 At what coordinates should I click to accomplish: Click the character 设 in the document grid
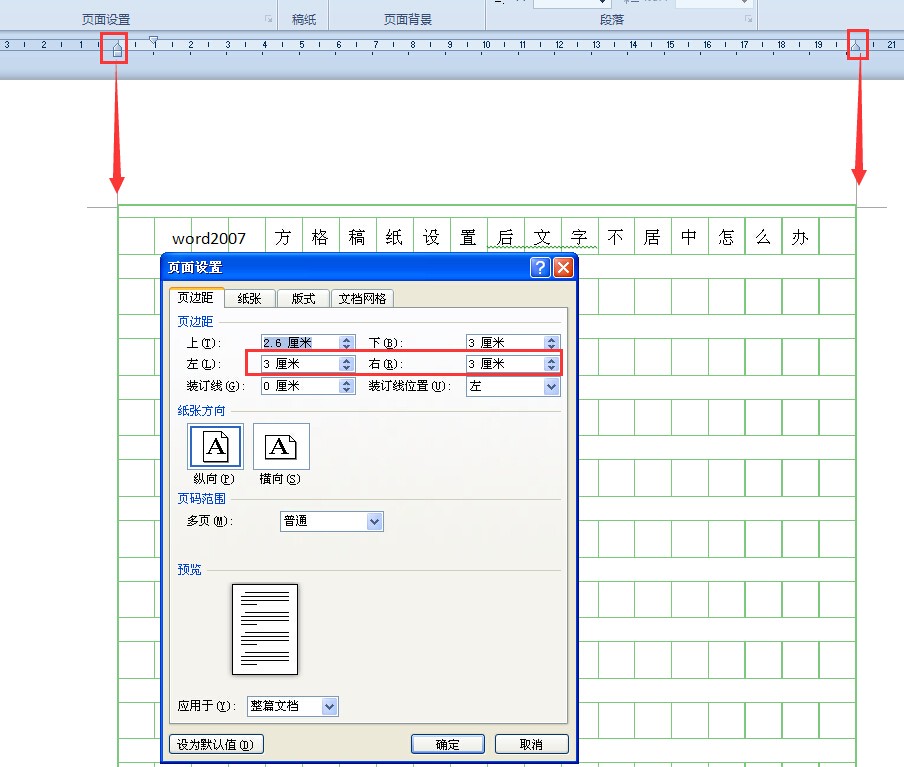pyautogui.click(x=431, y=237)
